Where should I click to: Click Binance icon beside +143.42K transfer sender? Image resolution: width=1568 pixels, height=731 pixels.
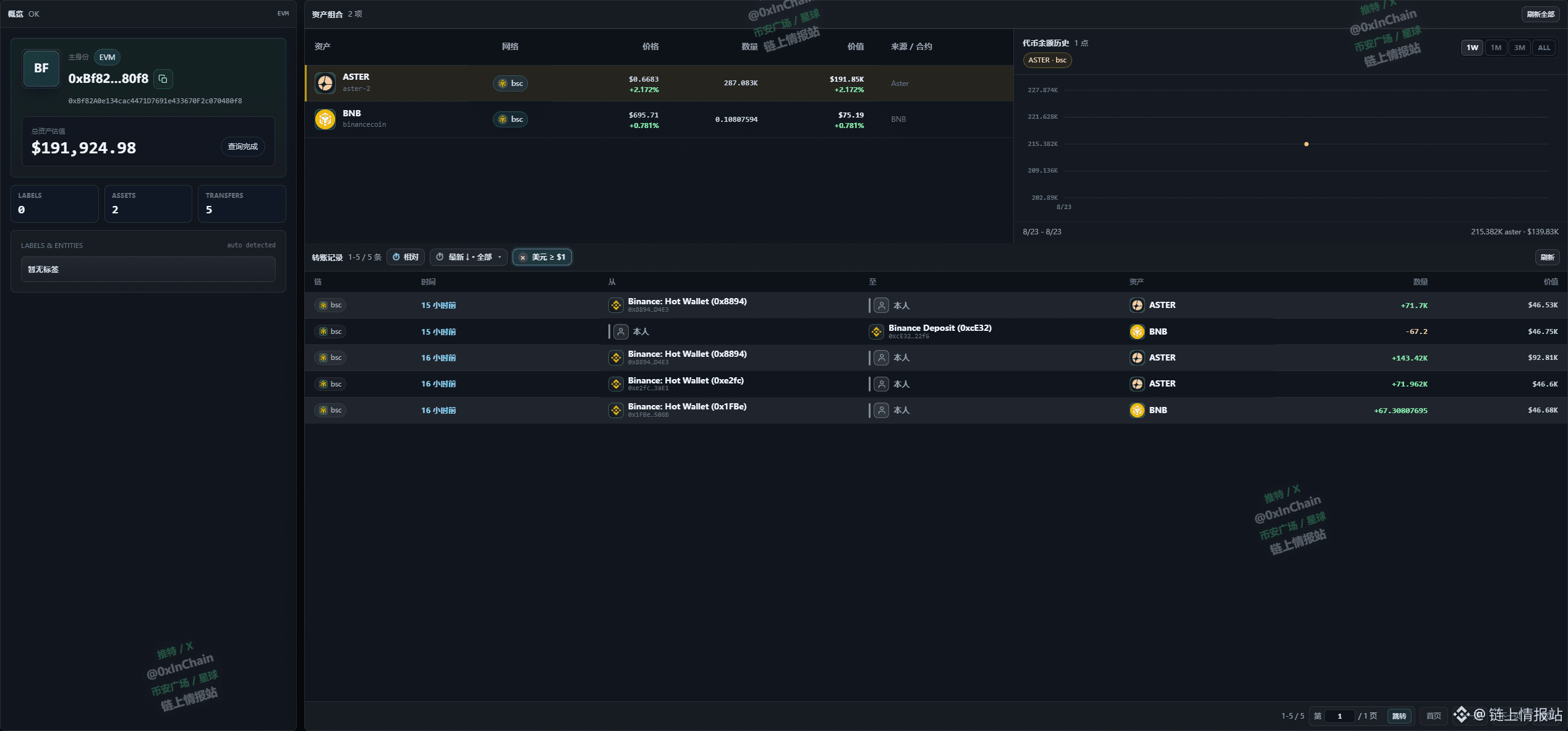click(616, 358)
